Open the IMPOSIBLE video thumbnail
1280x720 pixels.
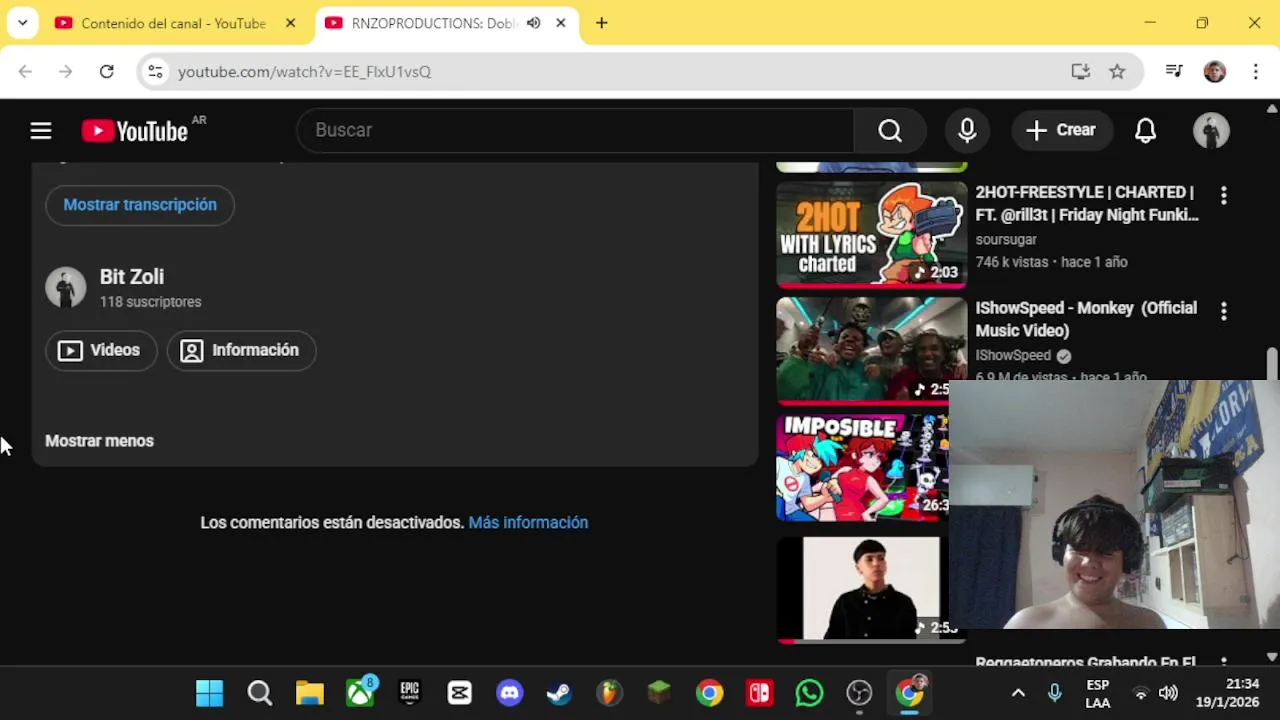863,468
